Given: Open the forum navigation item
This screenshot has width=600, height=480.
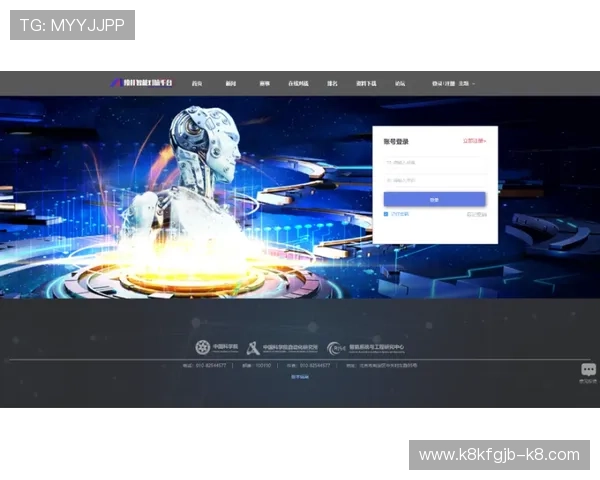Looking at the screenshot, I should coord(400,83).
